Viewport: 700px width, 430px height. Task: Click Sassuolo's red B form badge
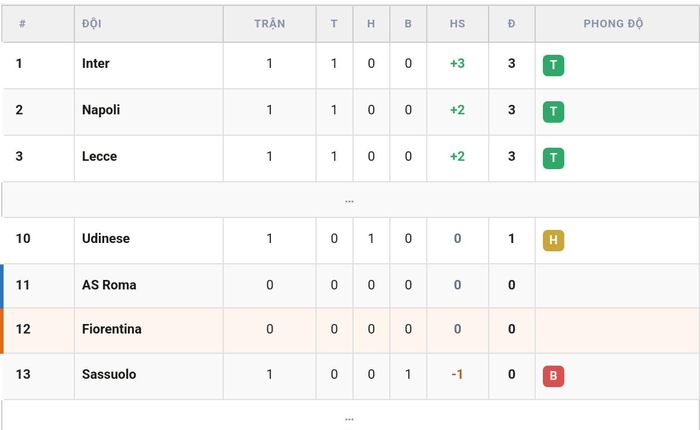(553, 376)
